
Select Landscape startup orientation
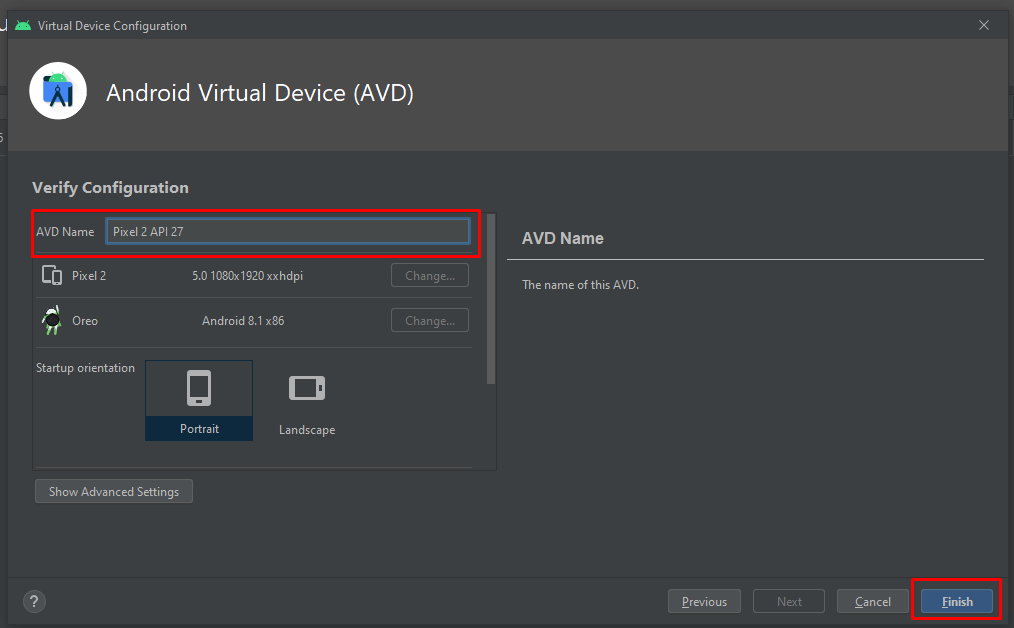coord(307,404)
